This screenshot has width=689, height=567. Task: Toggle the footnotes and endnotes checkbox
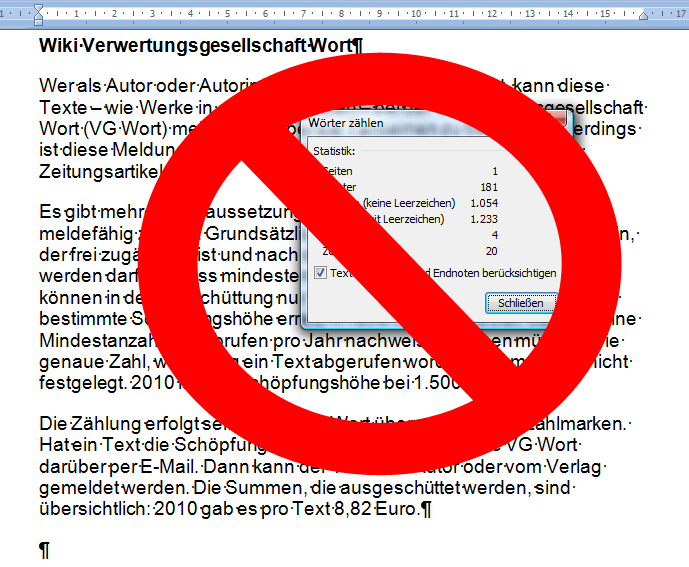coord(320,273)
